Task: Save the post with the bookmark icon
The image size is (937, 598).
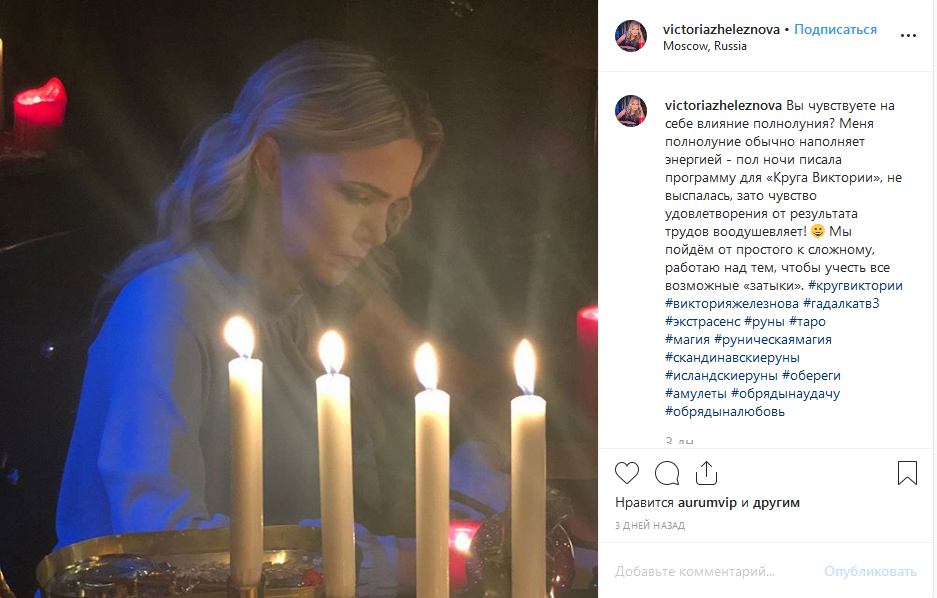Action: pos(907,473)
